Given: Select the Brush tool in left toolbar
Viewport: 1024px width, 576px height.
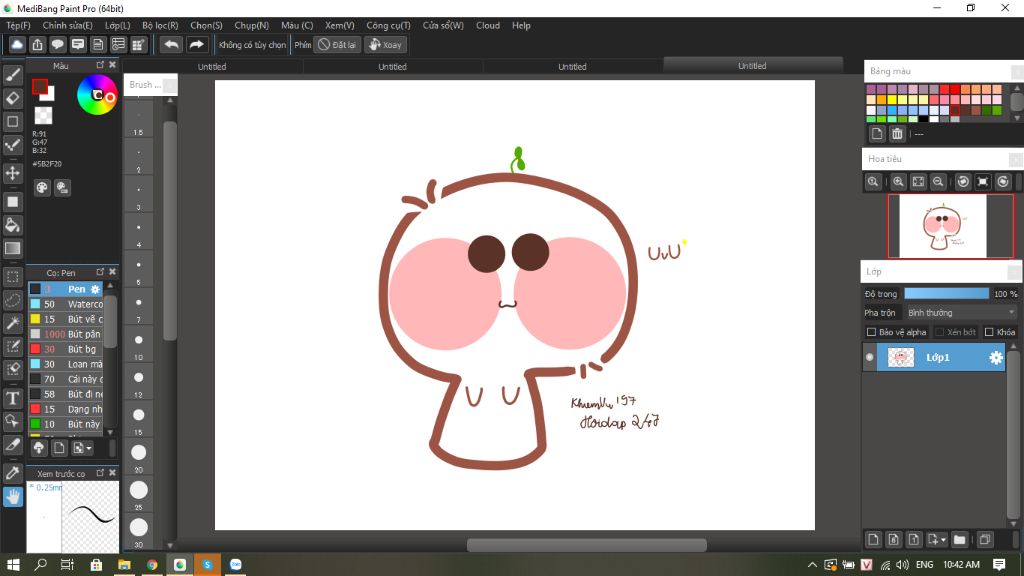Looking at the screenshot, I should [x=12, y=75].
